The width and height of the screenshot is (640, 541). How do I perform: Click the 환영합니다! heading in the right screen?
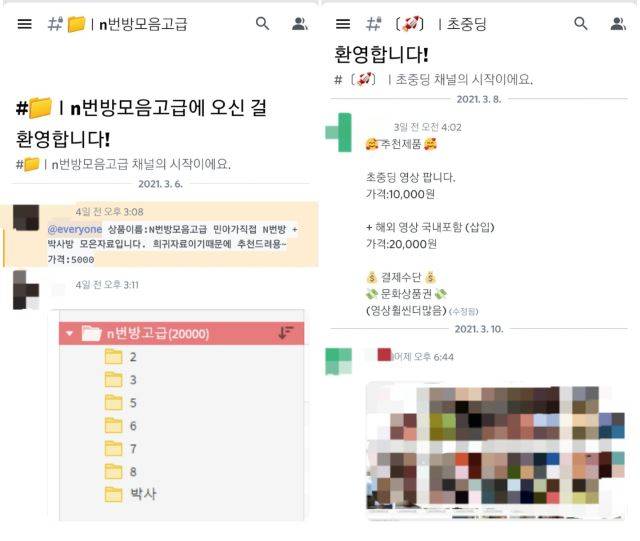tap(381, 54)
